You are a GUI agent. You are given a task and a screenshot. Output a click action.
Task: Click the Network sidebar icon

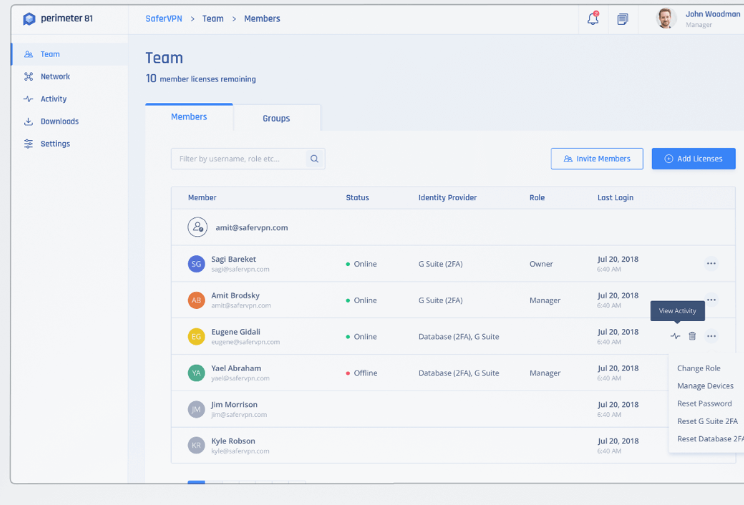coord(28,76)
